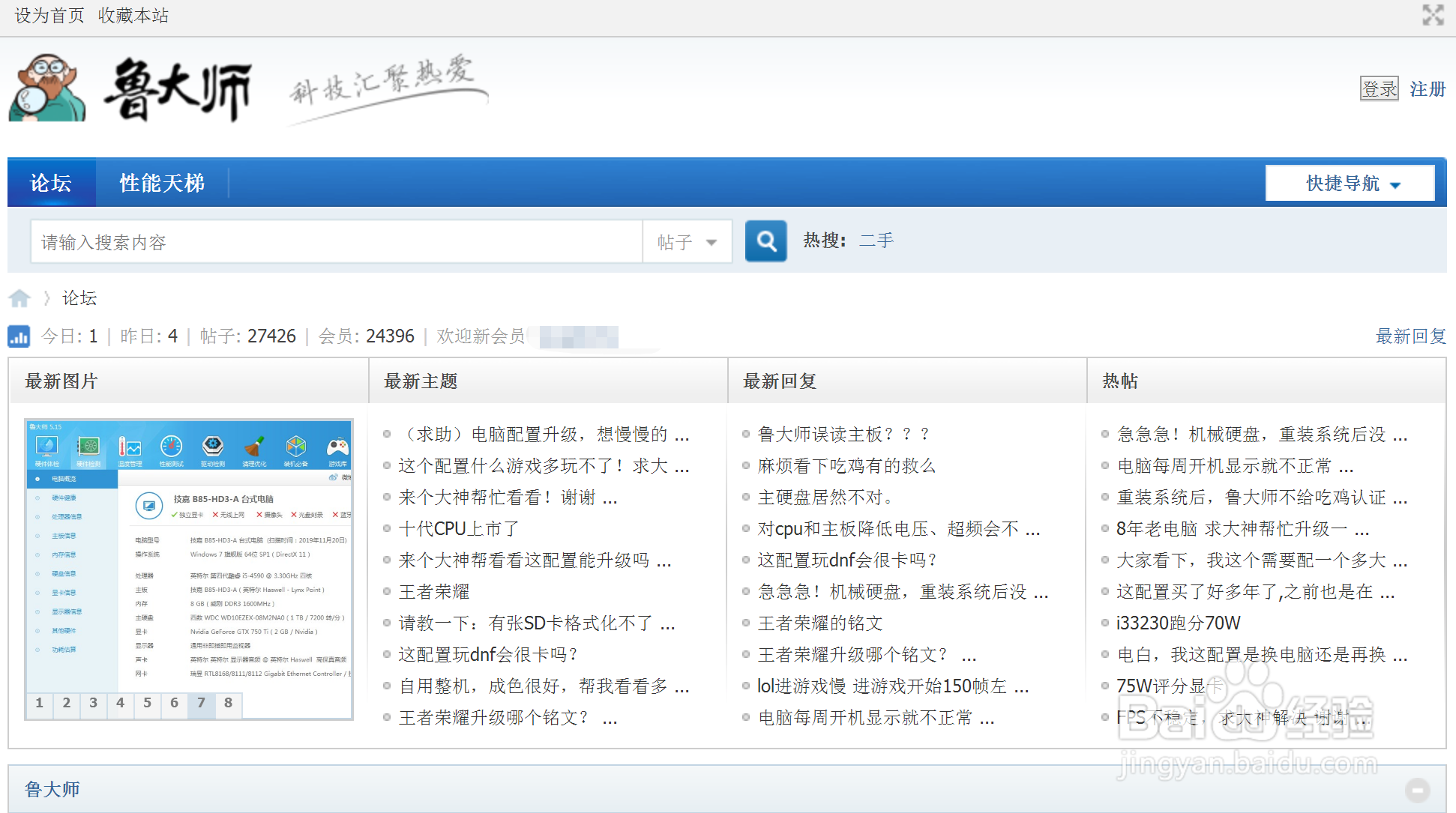
Task: Open the latest picture thumbnail
Action: [x=189, y=555]
